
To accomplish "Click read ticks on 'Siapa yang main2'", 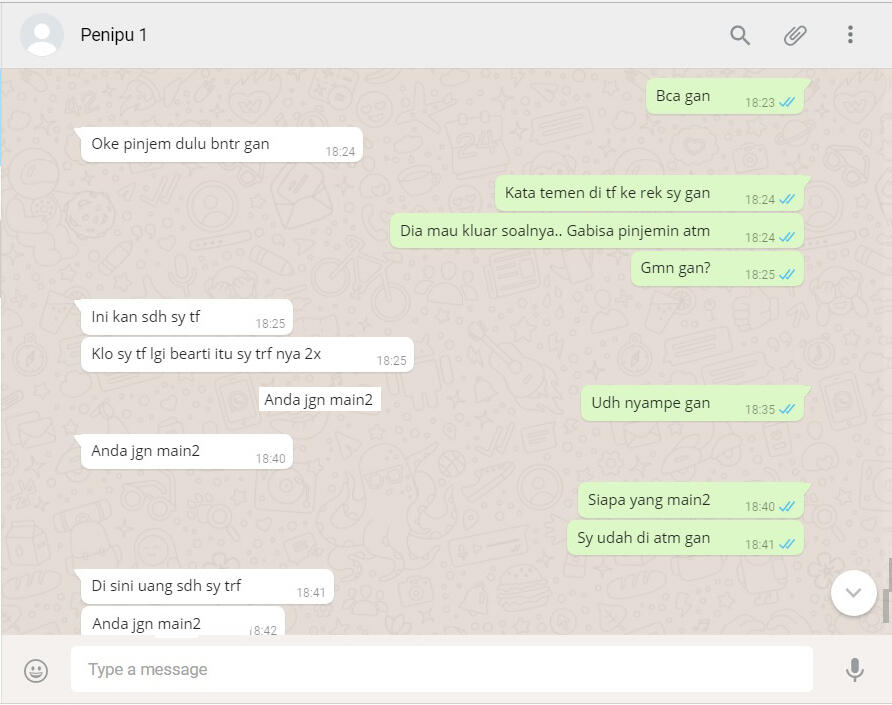I will pyautogui.click(x=787, y=506).
